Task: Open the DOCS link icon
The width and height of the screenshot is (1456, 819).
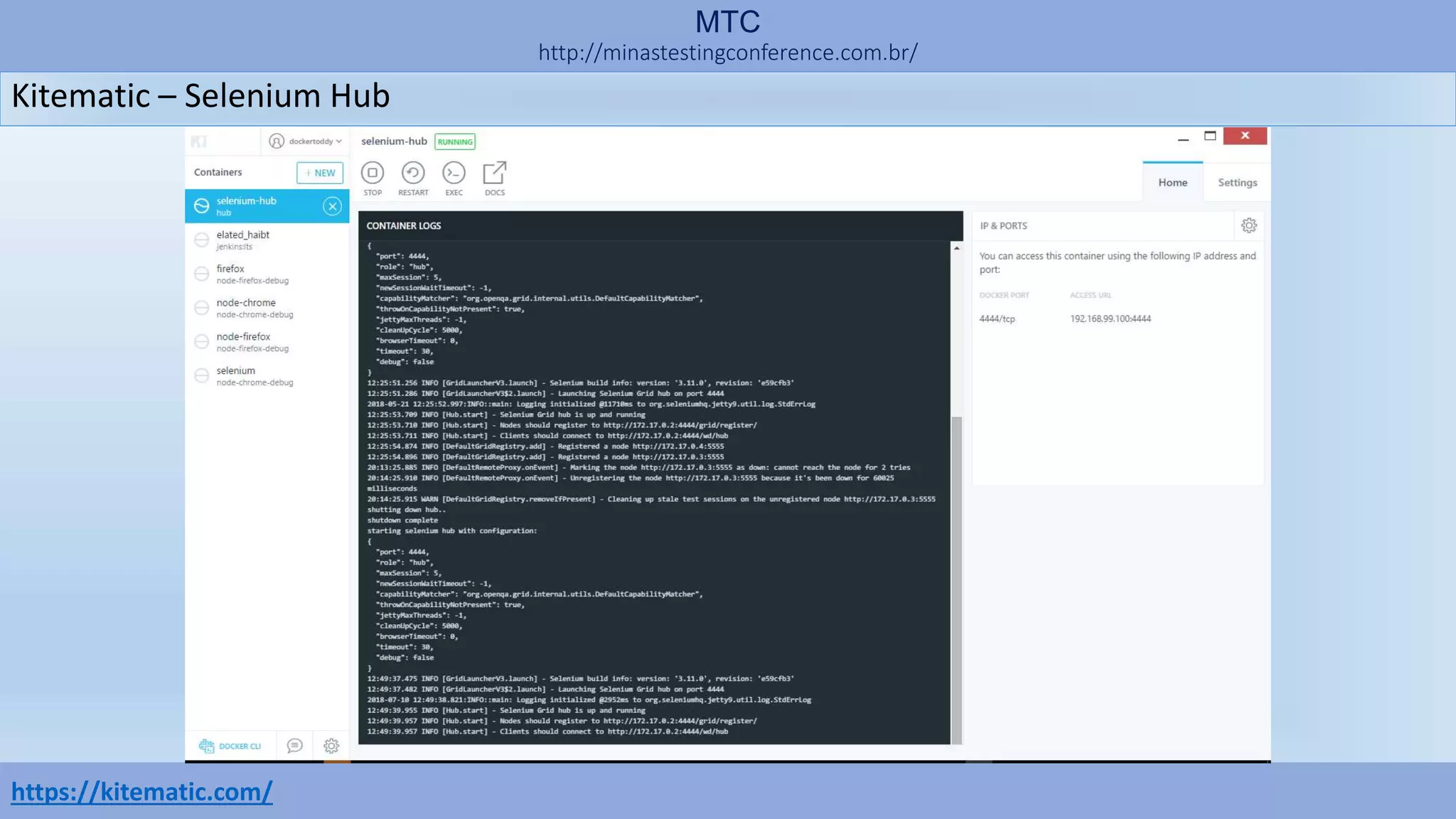Action: coord(495,173)
